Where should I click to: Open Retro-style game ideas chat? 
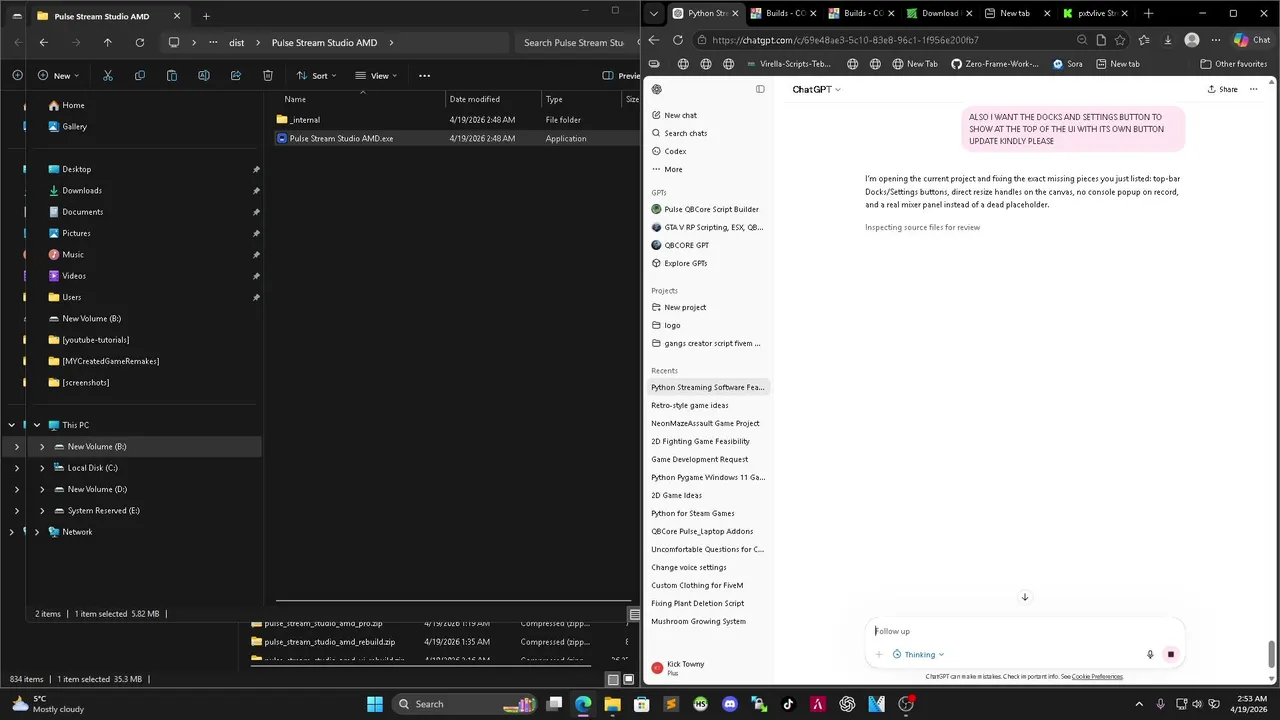pyautogui.click(x=709, y=405)
